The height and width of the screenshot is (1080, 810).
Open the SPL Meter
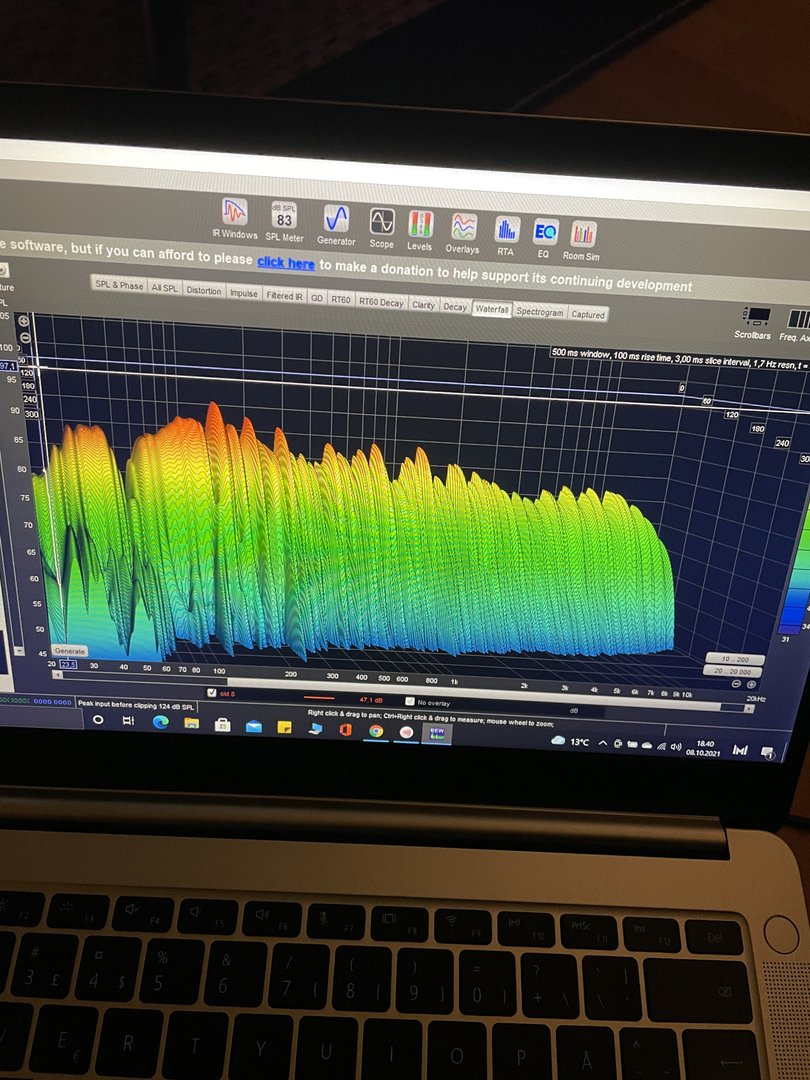pos(284,222)
